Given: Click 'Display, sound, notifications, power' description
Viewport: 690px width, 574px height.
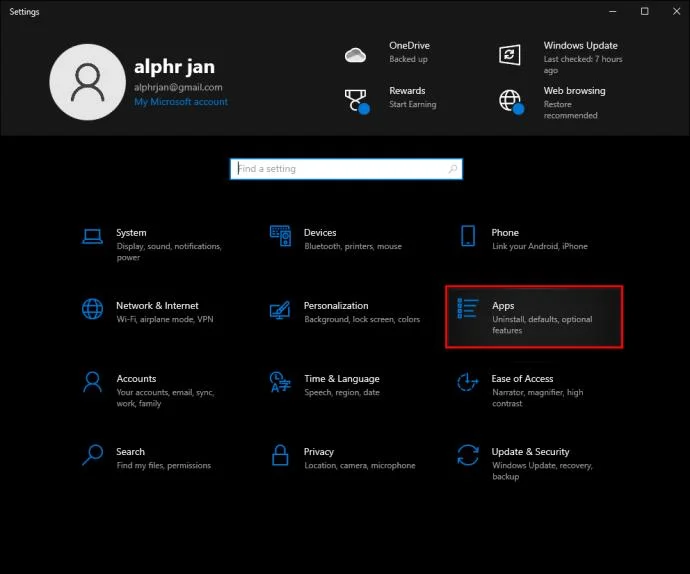Looking at the screenshot, I should click(x=169, y=252).
